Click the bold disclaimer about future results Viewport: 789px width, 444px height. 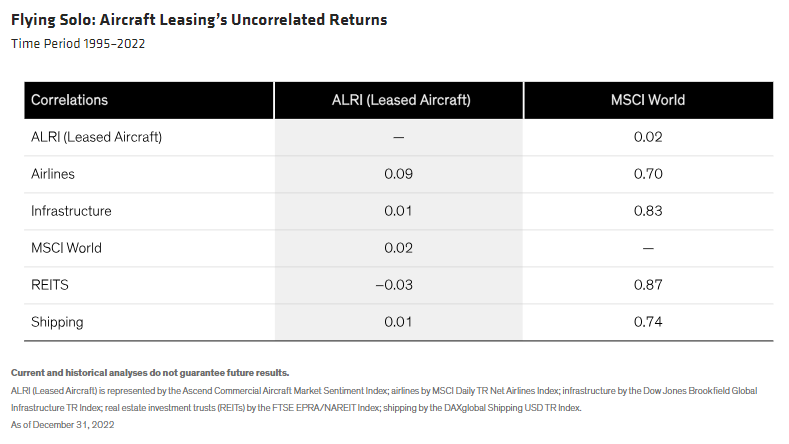(x=150, y=372)
